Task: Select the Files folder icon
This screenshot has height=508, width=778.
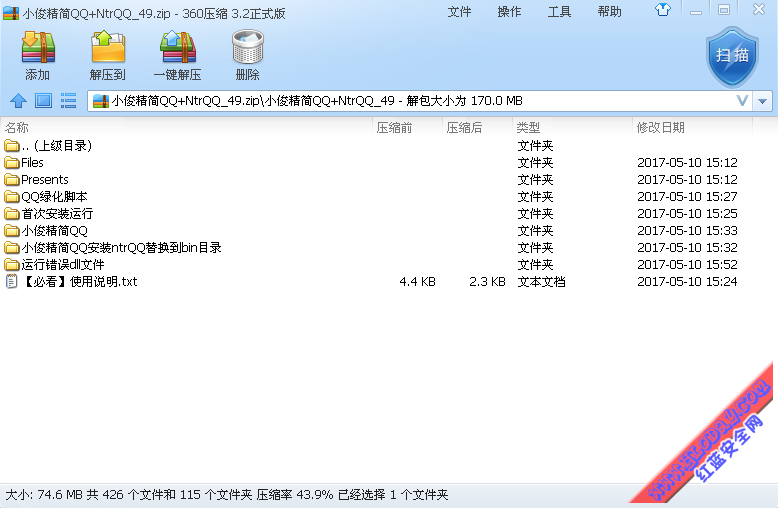Action: point(11,163)
